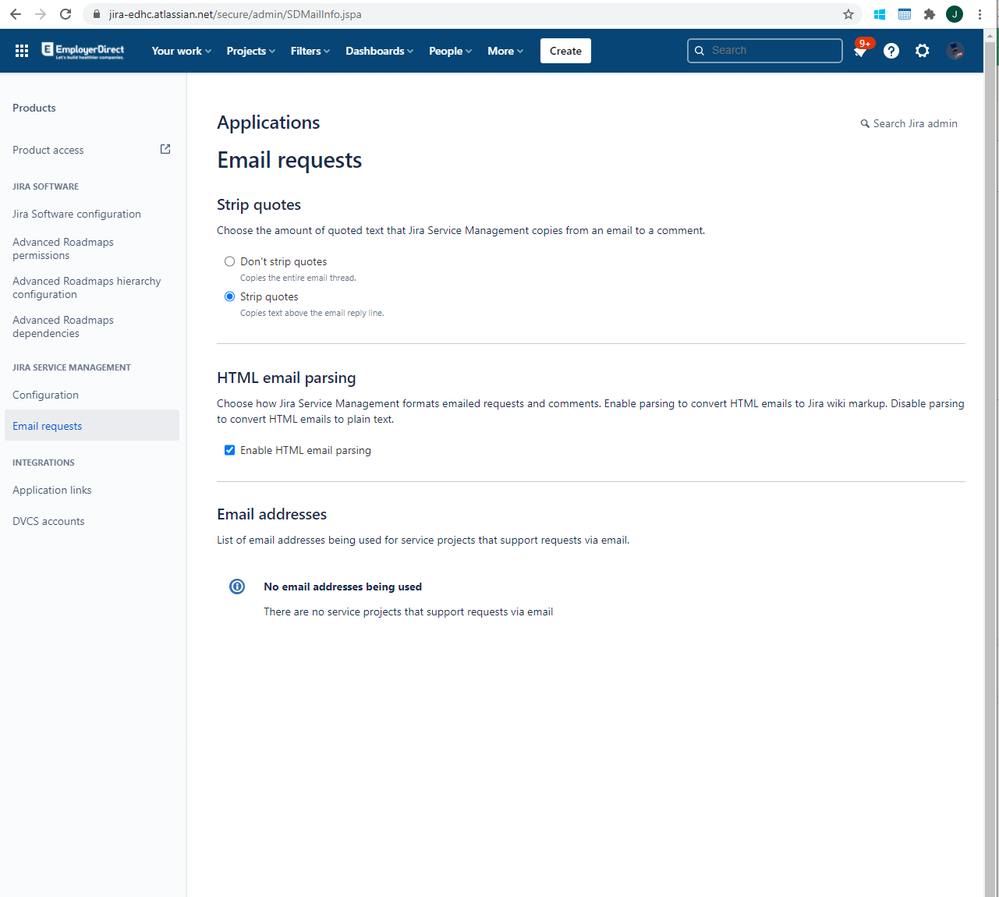
Task: Open Jira Service Management Configuration
Action: pyautogui.click(x=45, y=395)
